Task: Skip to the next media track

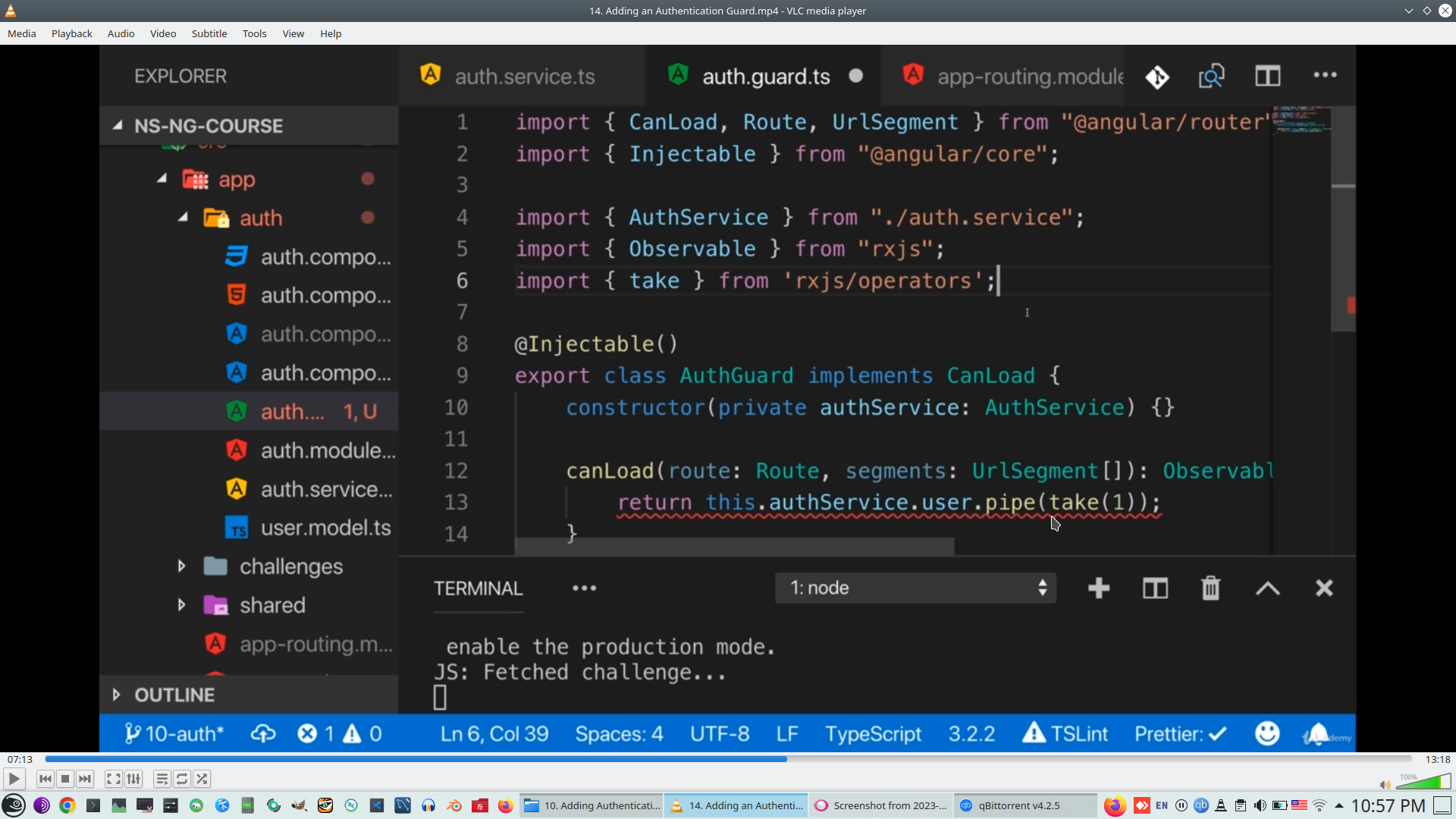Action: (85, 779)
